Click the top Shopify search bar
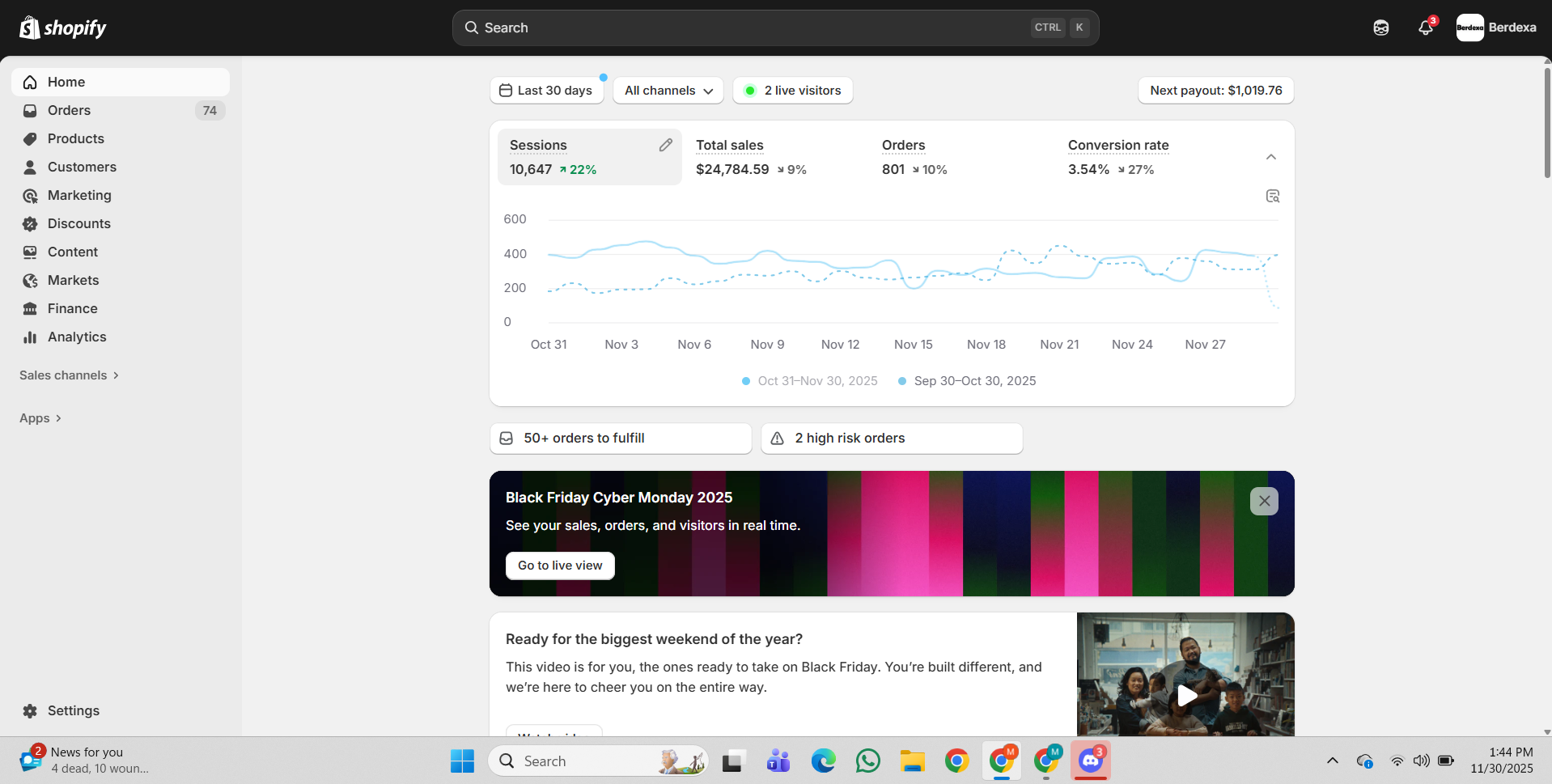 point(775,28)
